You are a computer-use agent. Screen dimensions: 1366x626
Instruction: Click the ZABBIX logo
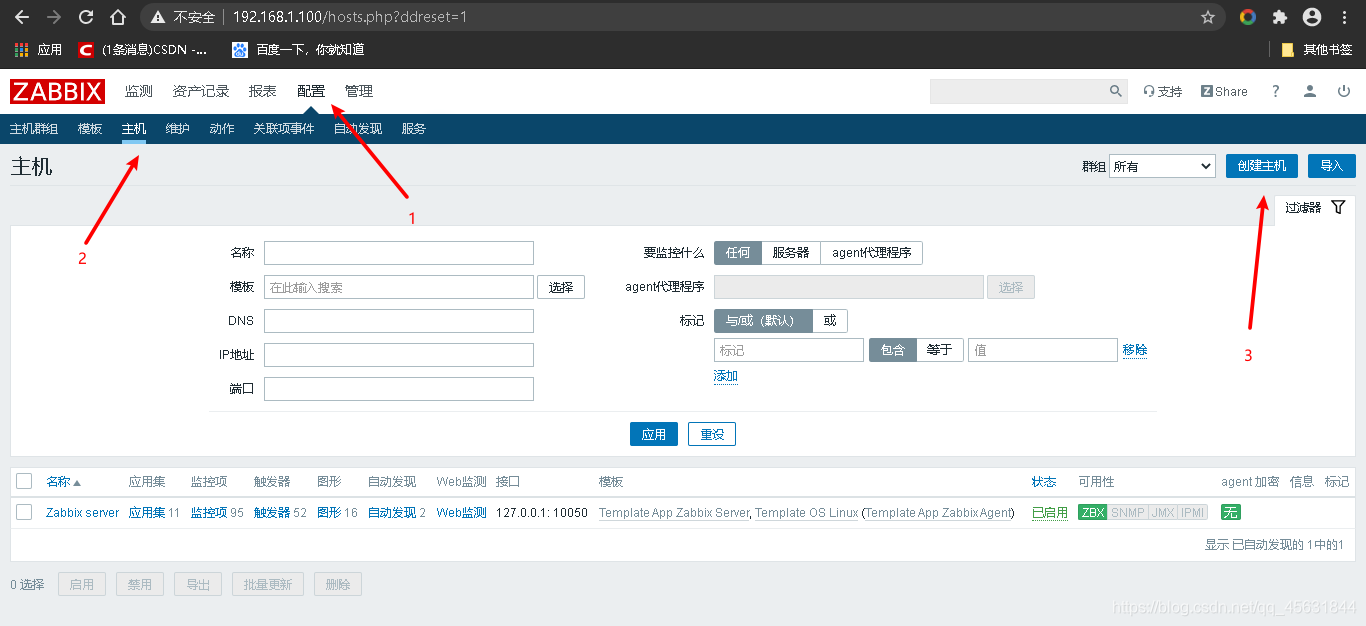tap(57, 91)
